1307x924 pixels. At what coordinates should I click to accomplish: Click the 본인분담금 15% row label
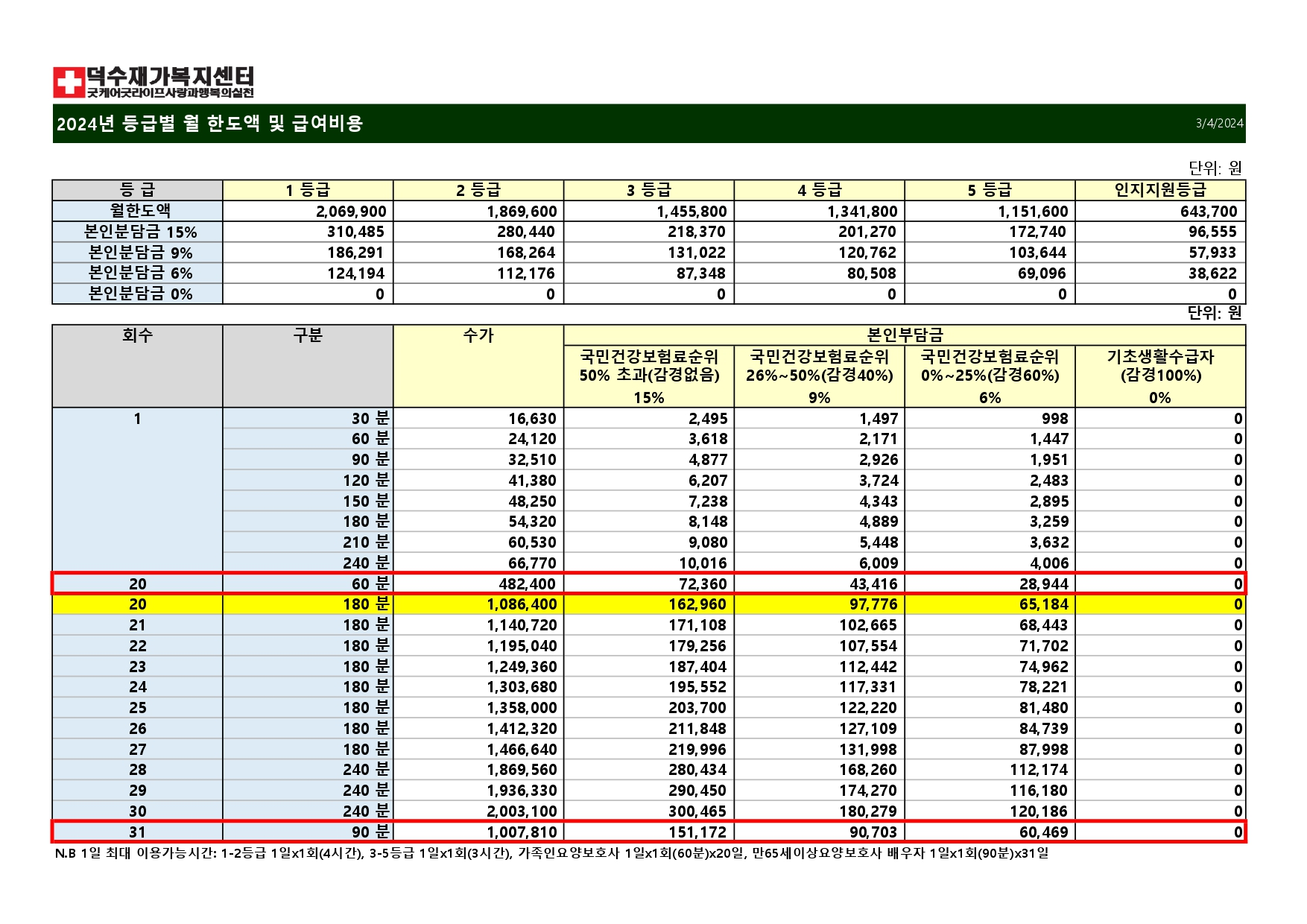pos(138,232)
